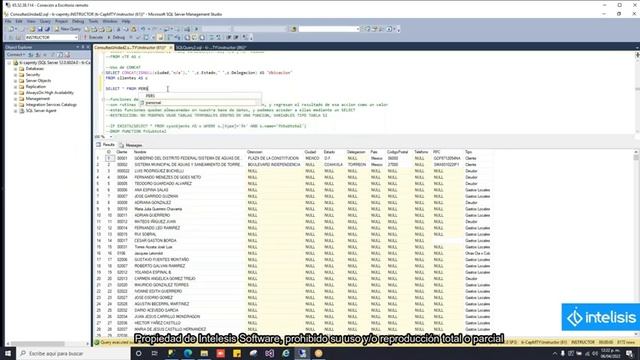Open Microsoft Edge from the taskbar

pos(188,353)
